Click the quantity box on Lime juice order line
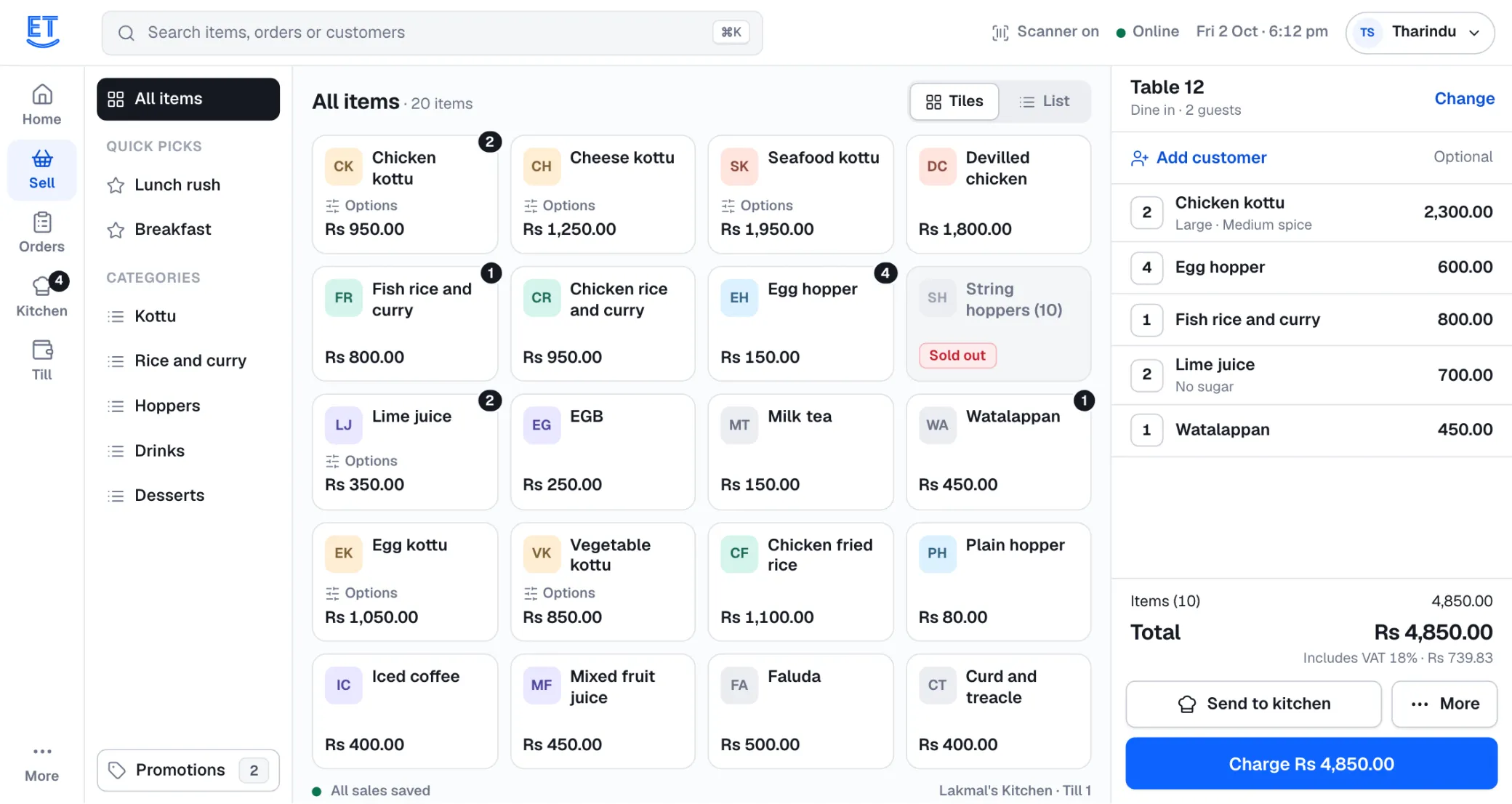The width and height of the screenshot is (1512, 804). 1146,375
